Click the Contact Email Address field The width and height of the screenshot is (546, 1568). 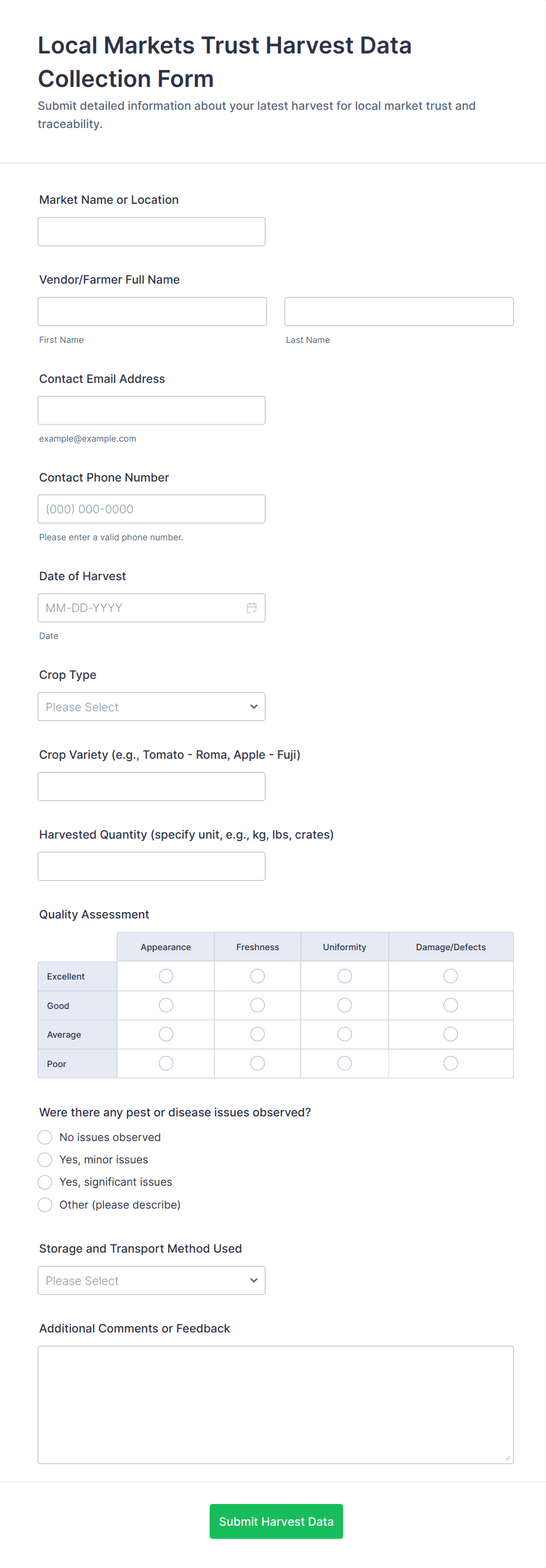pyautogui.click(x=151, y=410)
